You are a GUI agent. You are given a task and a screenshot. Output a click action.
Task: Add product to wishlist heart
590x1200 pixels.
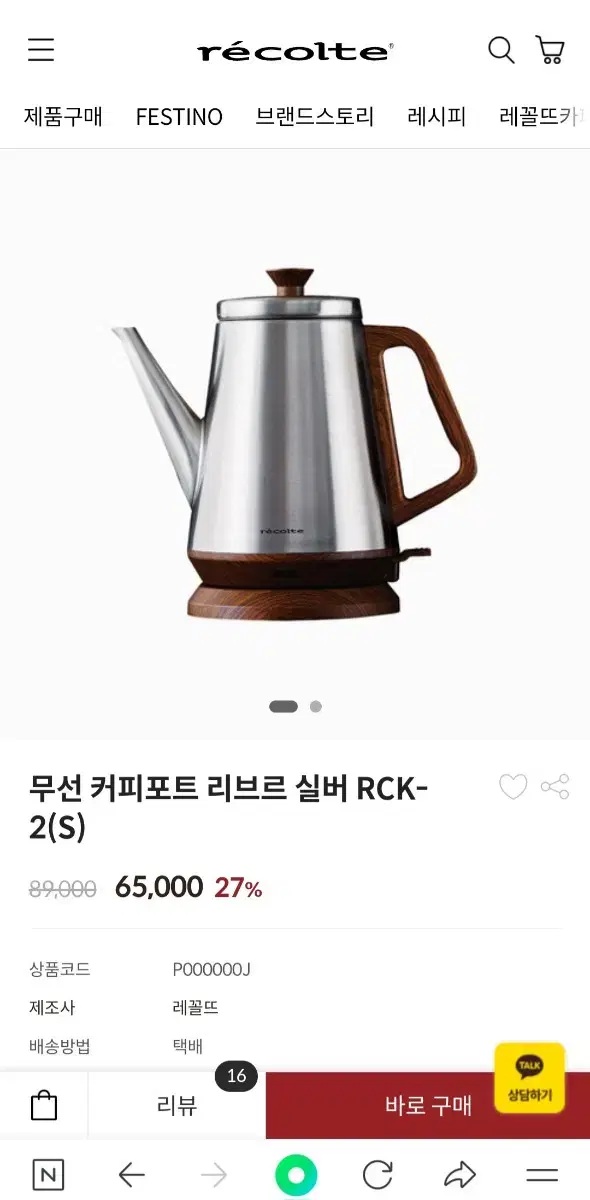pos(513,787)
